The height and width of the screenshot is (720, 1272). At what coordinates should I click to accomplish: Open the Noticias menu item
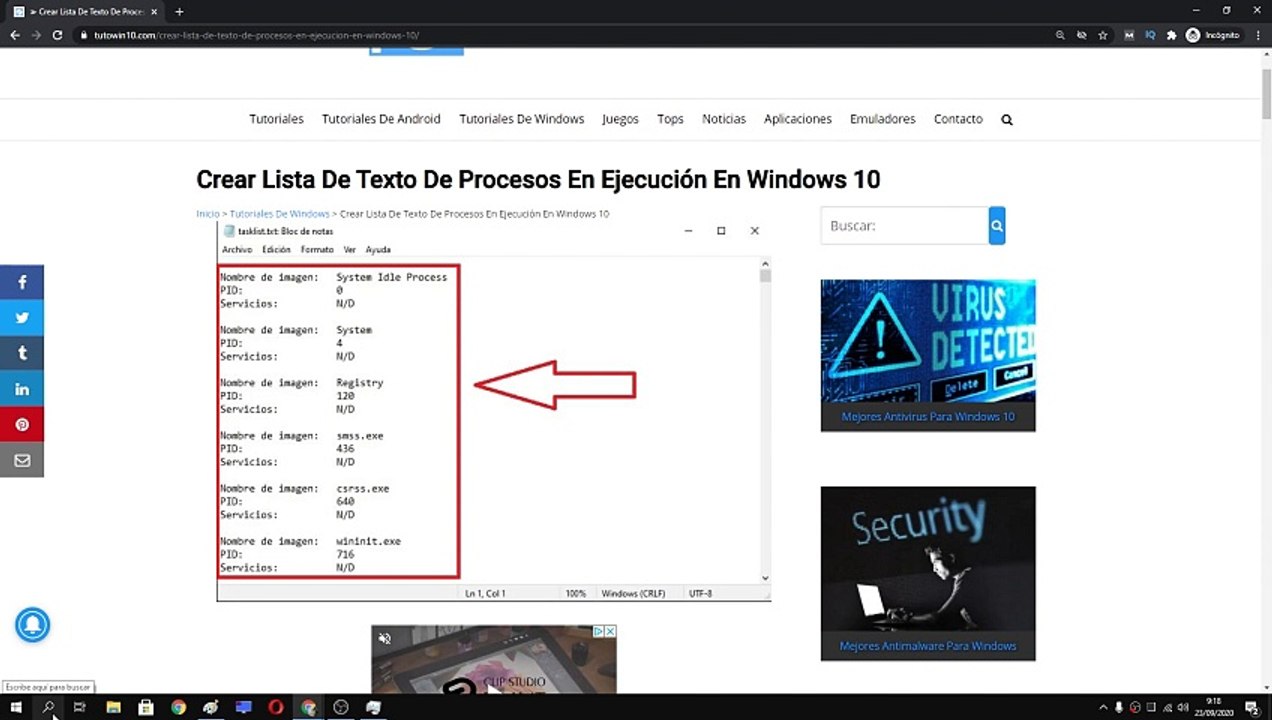point(724,119)
